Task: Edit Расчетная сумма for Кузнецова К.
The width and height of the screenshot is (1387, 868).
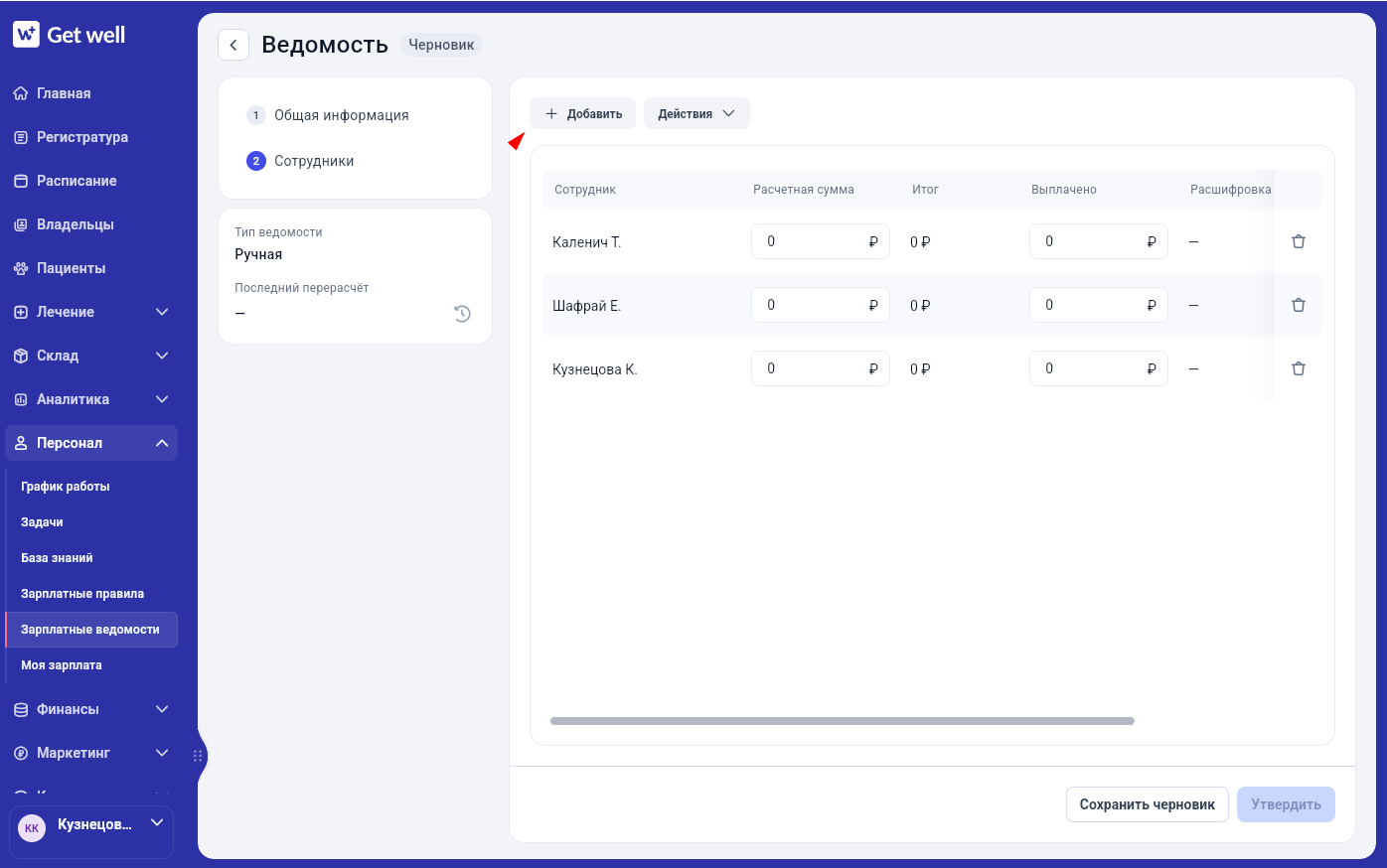Action: pos(821,368)
